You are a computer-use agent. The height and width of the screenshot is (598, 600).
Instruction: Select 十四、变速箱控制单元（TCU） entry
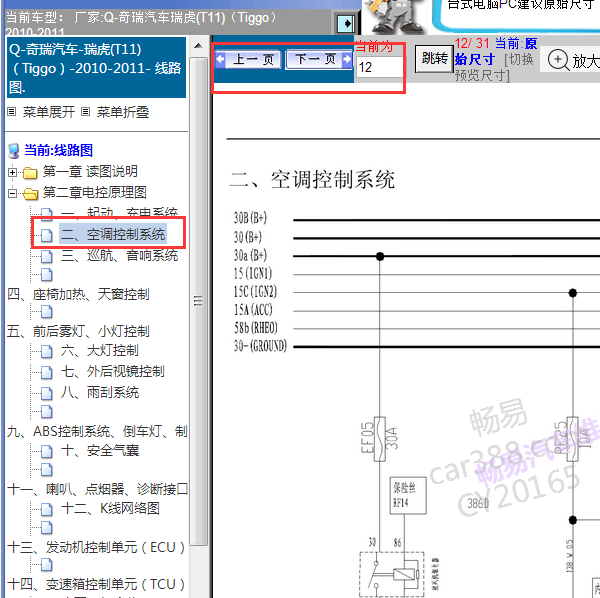click(x=96, y=584)
